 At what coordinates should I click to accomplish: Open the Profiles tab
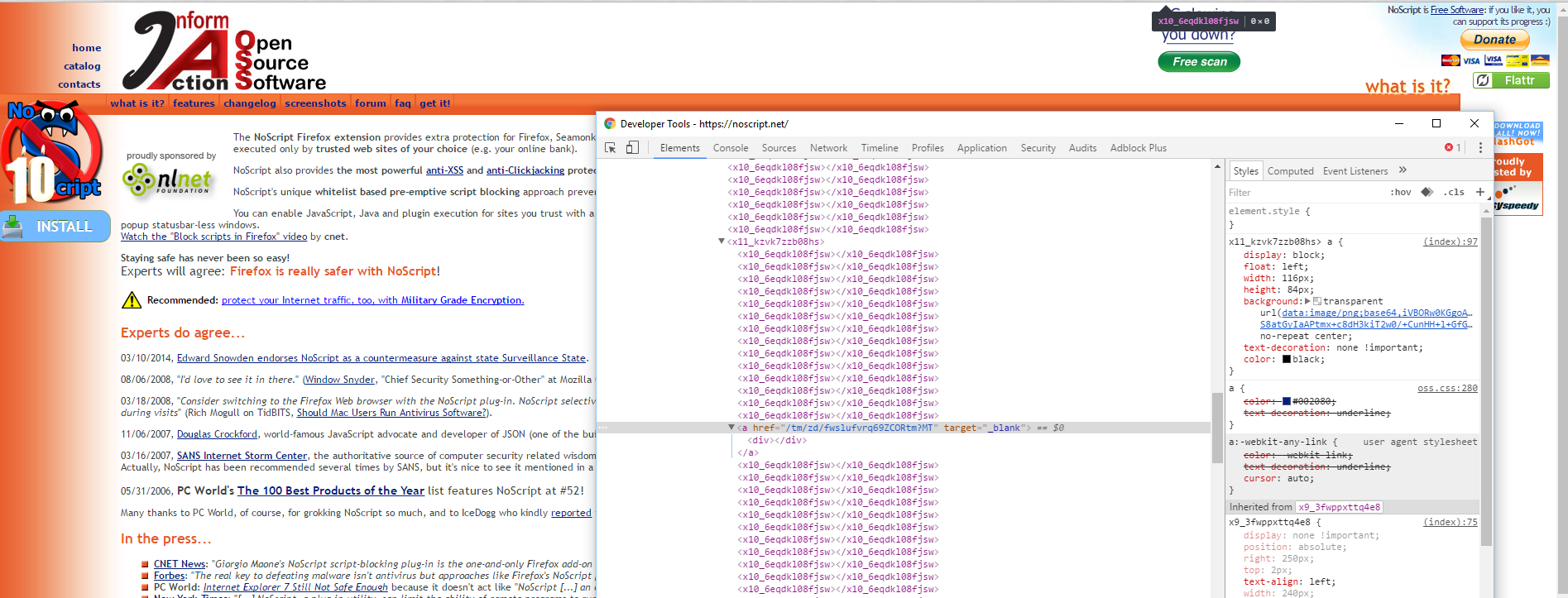click(928, 148)
